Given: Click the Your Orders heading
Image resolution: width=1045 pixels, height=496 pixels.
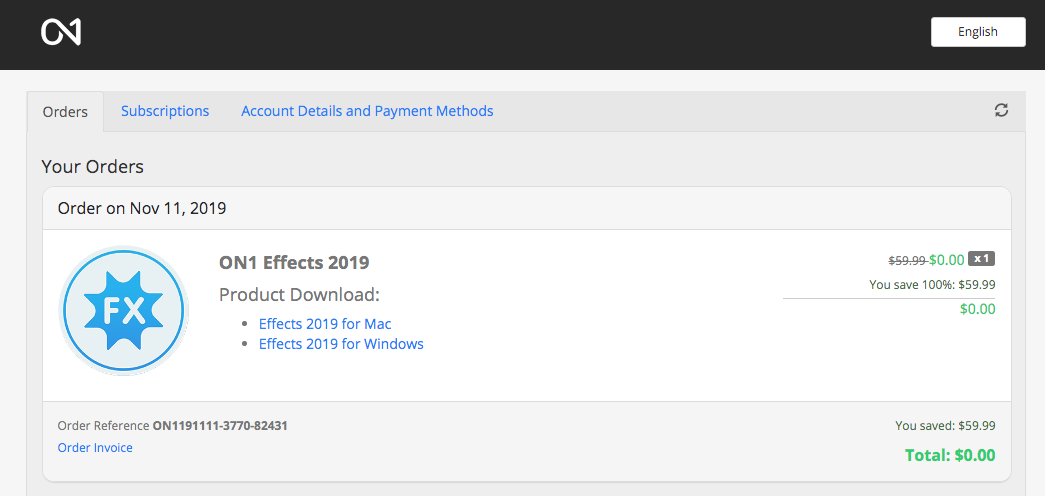Looking at the screenshot, I should [x=93, y=166].
